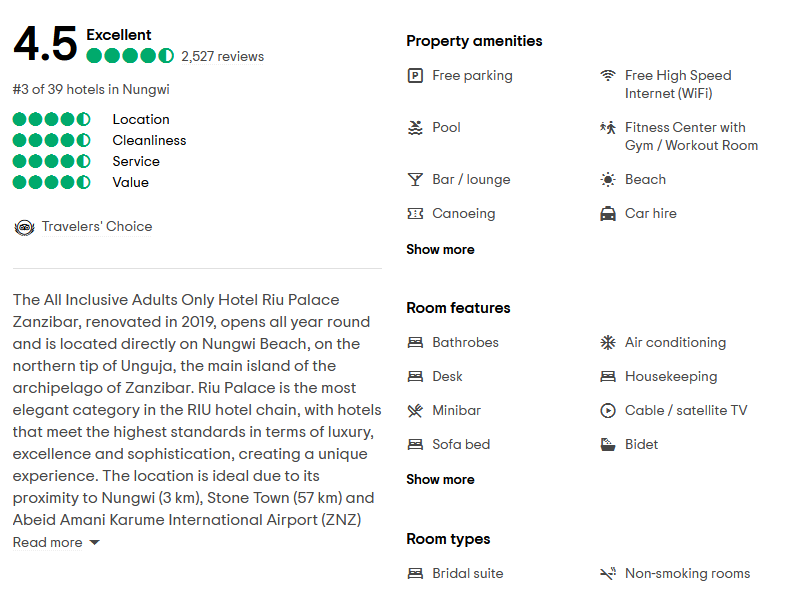Image resolution: width=786 pixels, height=593 pixels.
Task: Click the Pool amenity icon
Action: 415,128
